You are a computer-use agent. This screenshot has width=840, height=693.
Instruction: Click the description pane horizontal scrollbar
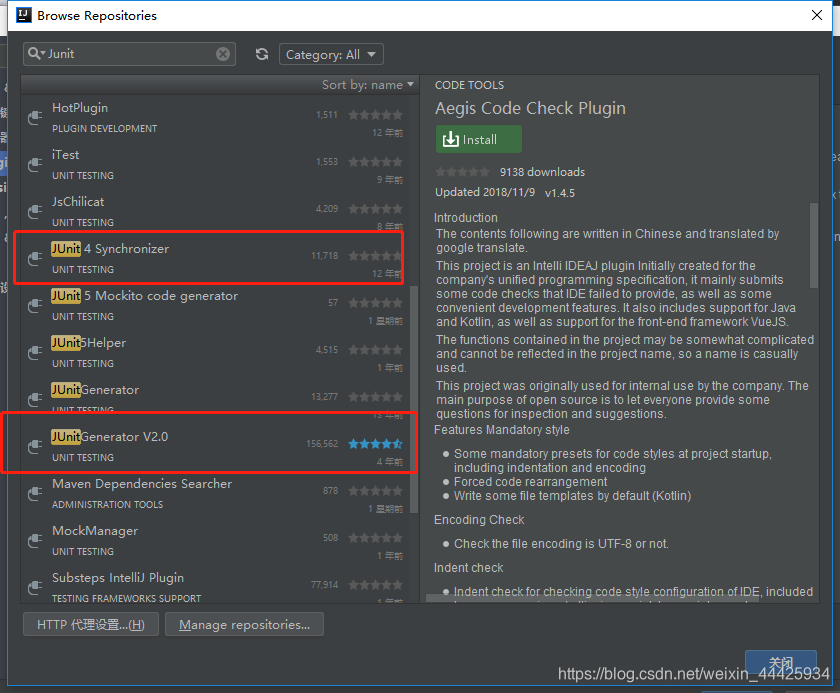(x=592, y=598)
